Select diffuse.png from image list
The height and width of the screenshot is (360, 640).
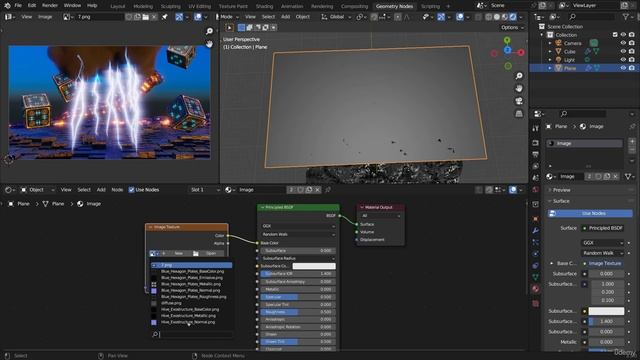pos(171,303)
